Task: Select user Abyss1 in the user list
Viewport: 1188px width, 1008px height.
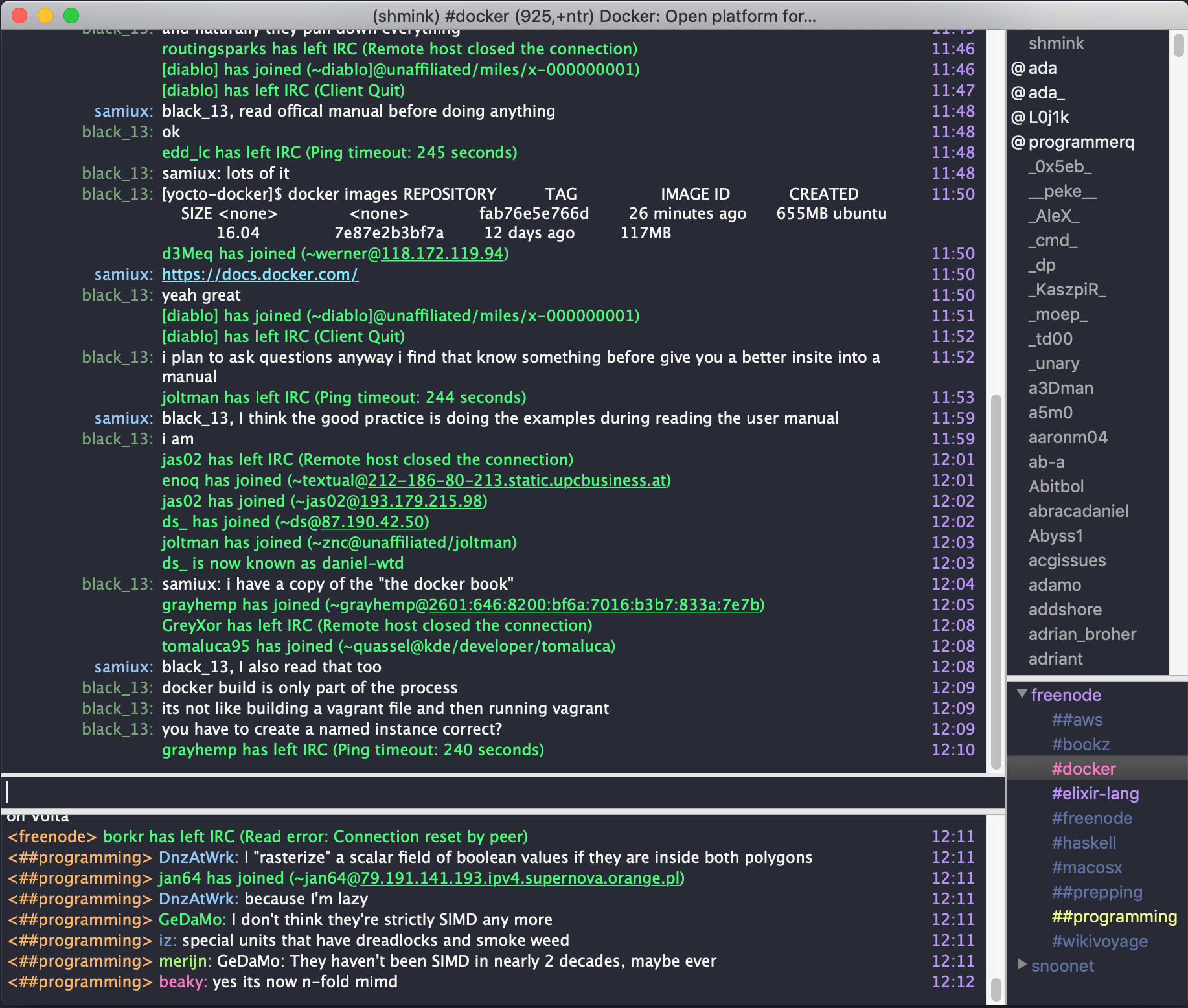Action: click(1055, 536)
